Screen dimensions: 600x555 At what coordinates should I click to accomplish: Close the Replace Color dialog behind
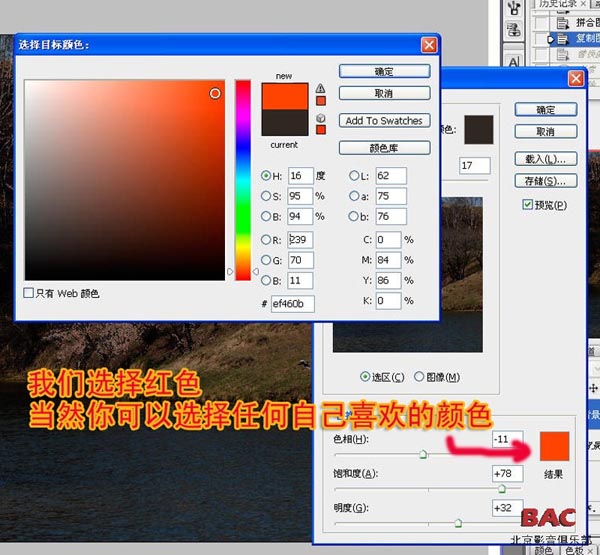click(x=576, y=79)
